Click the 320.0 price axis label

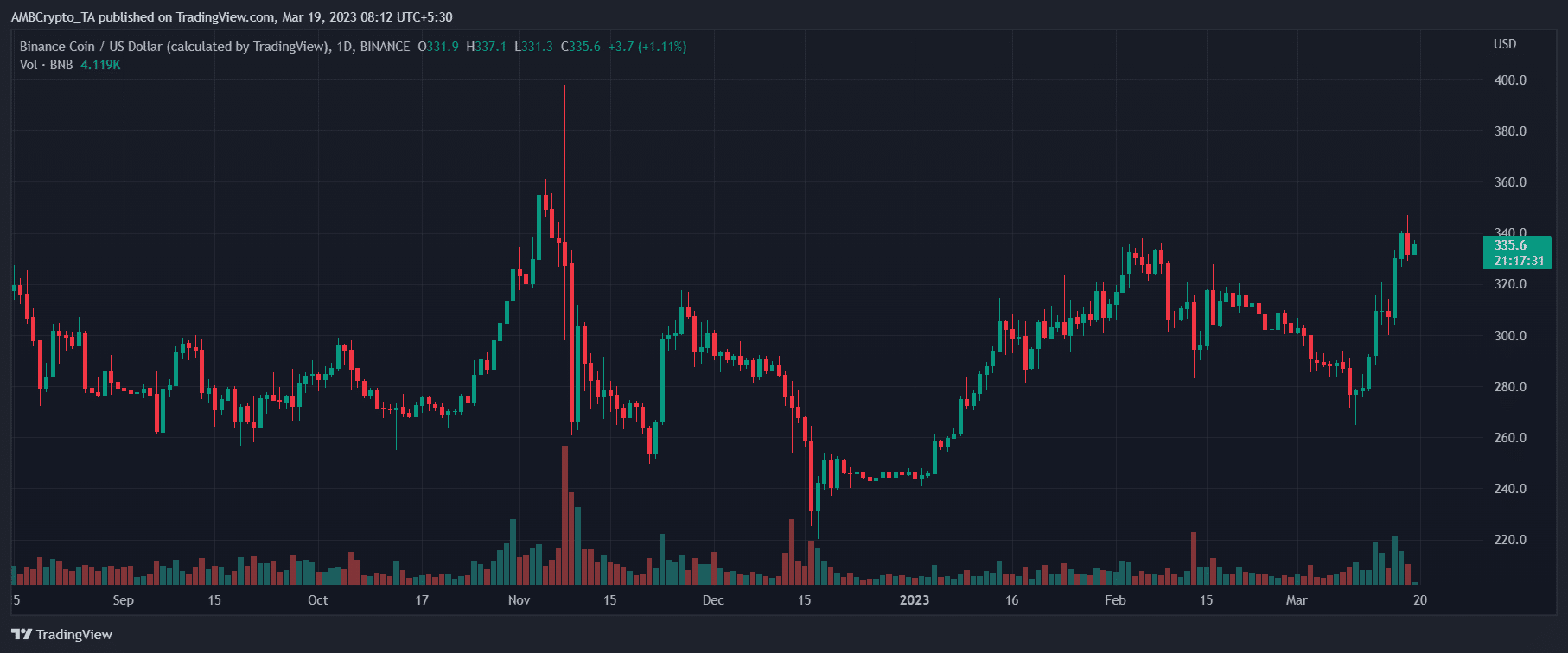click(1510, 284)
